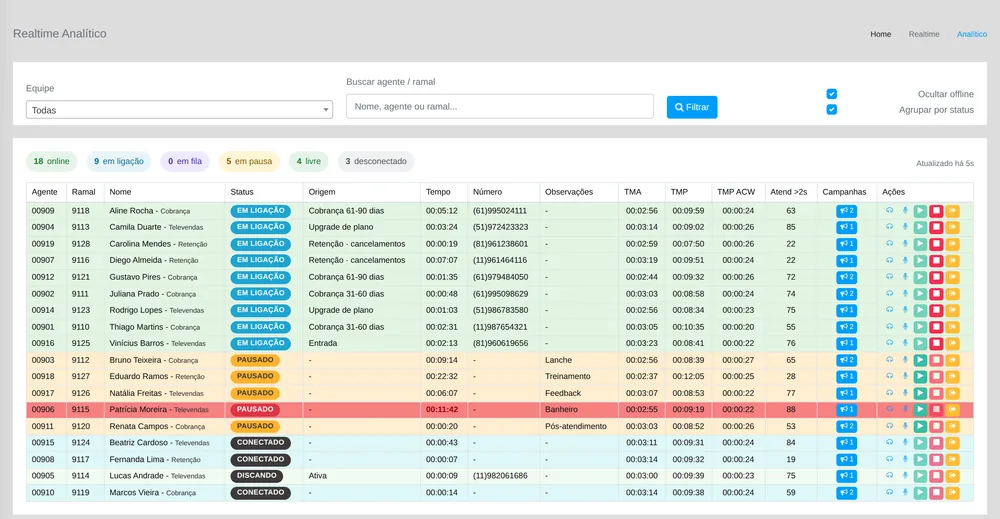Click the stop button for Renata Campos
Image resolution: width=1000 pixels, height=519 pixels.
[936, 426]
